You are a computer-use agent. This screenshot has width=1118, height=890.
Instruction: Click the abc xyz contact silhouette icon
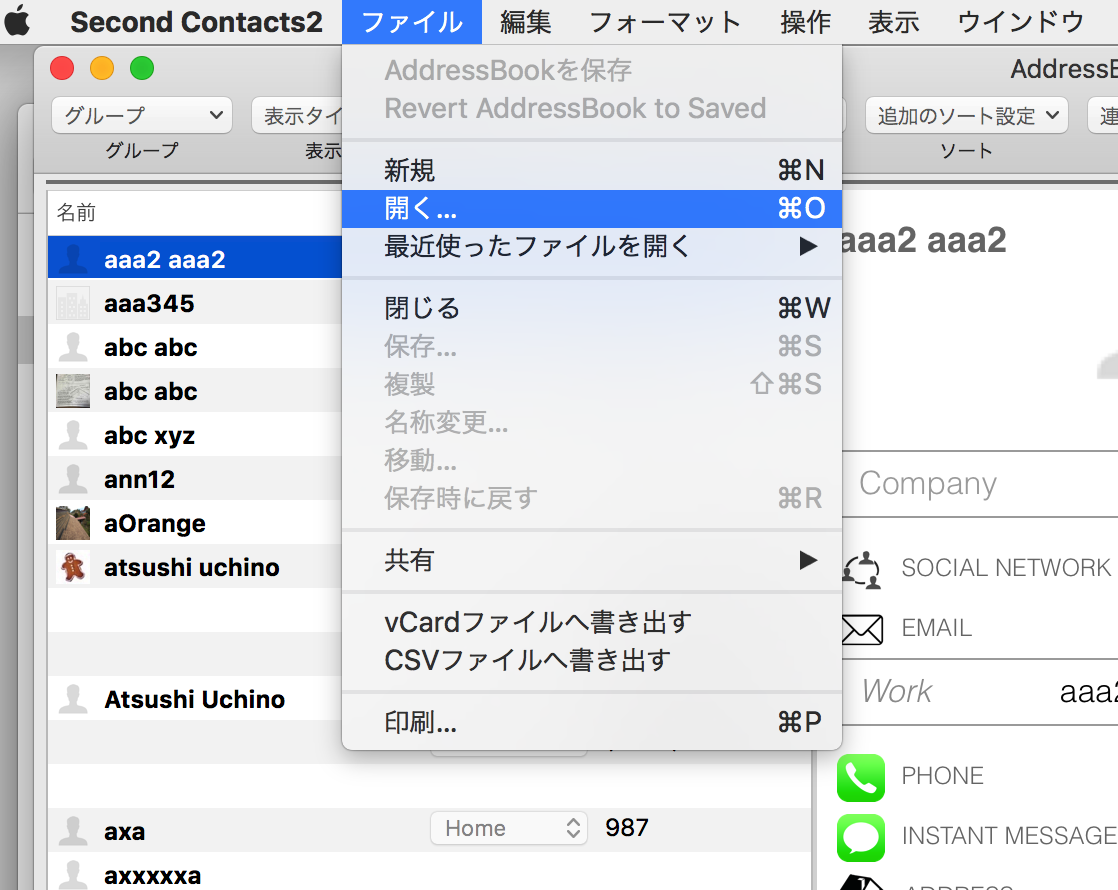pos(73,435)
